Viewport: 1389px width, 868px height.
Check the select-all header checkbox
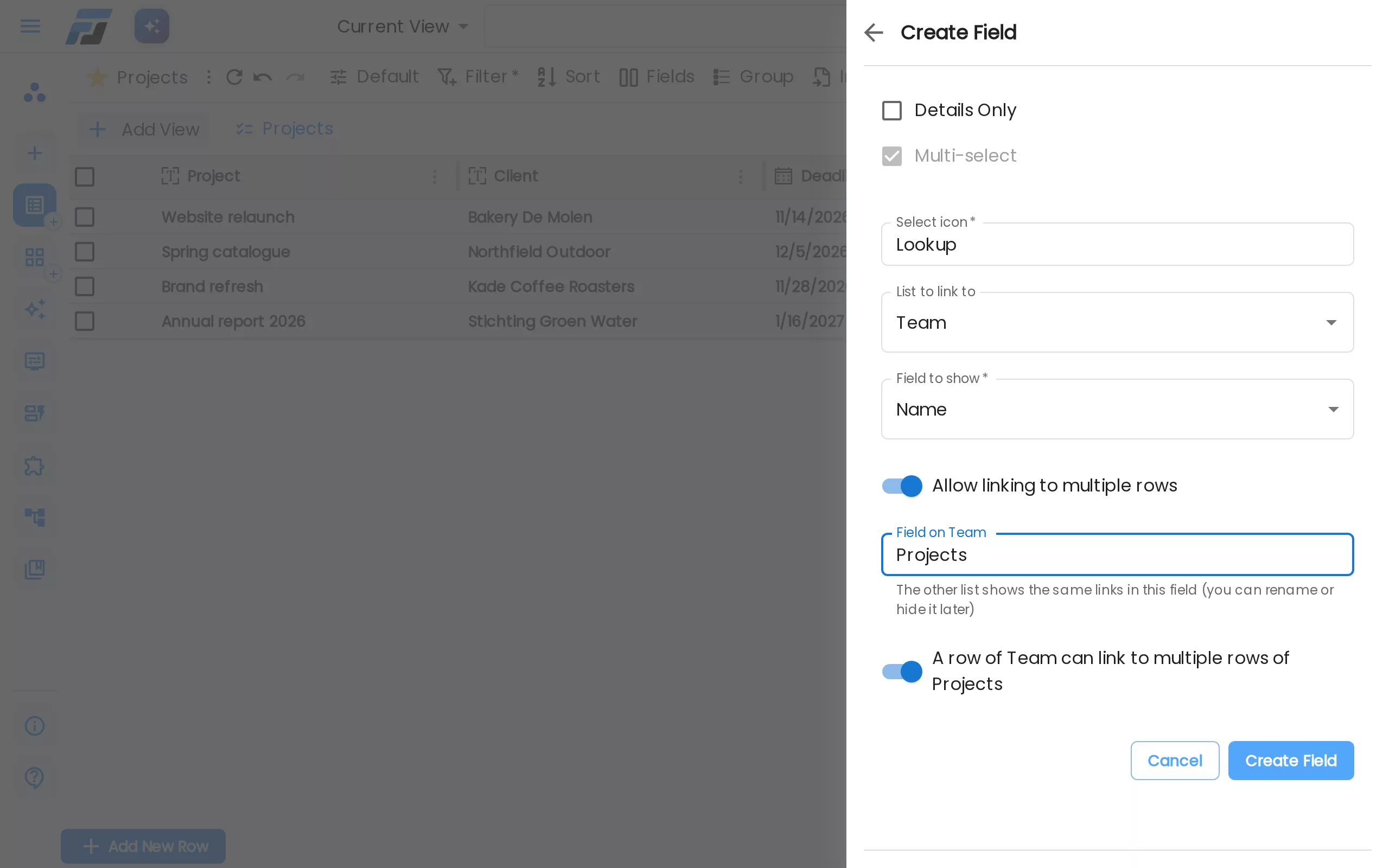pyautogui.click(x=85, y=177)
